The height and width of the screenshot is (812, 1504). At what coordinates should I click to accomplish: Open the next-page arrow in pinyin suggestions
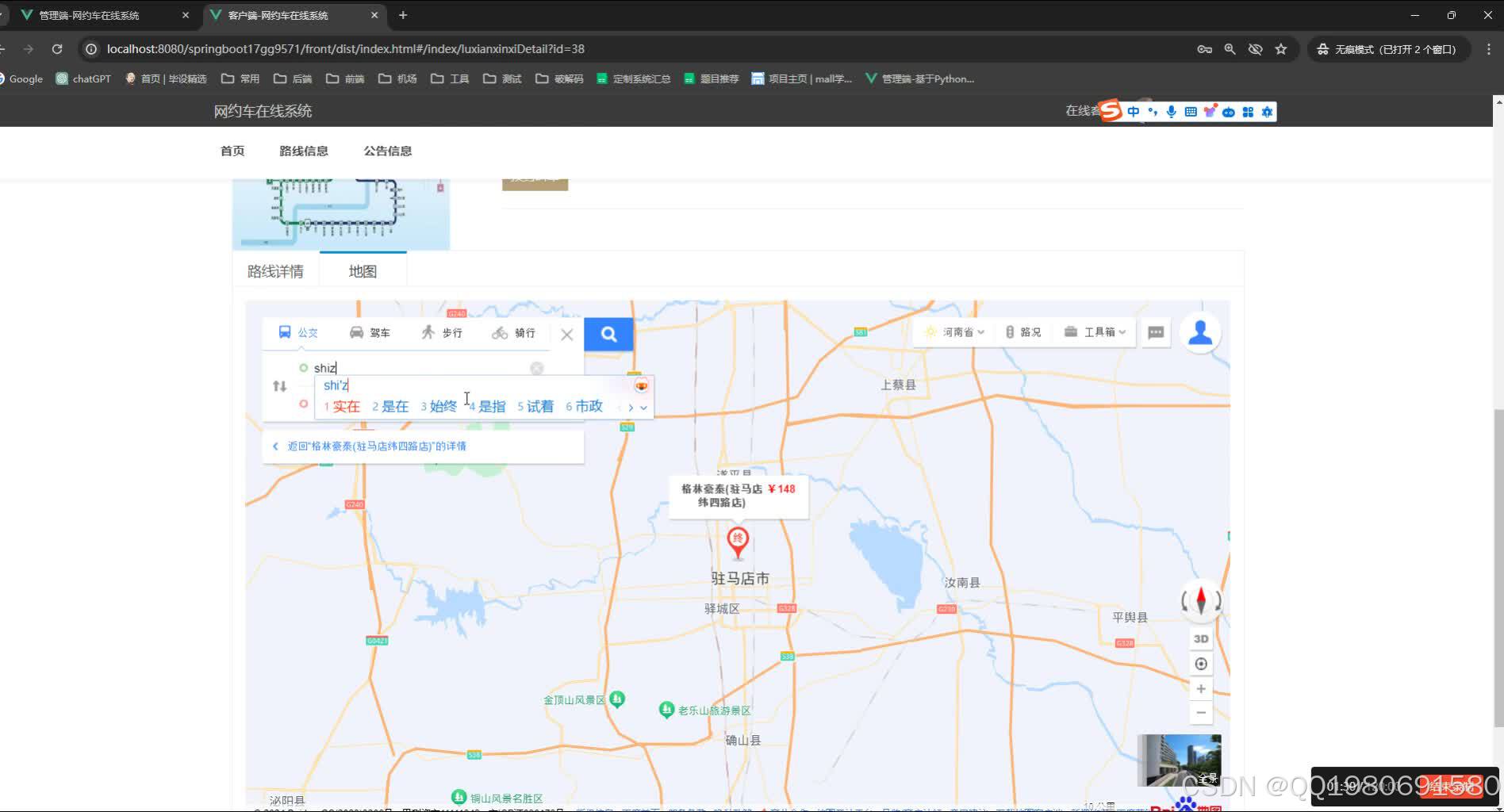point(631,407)
